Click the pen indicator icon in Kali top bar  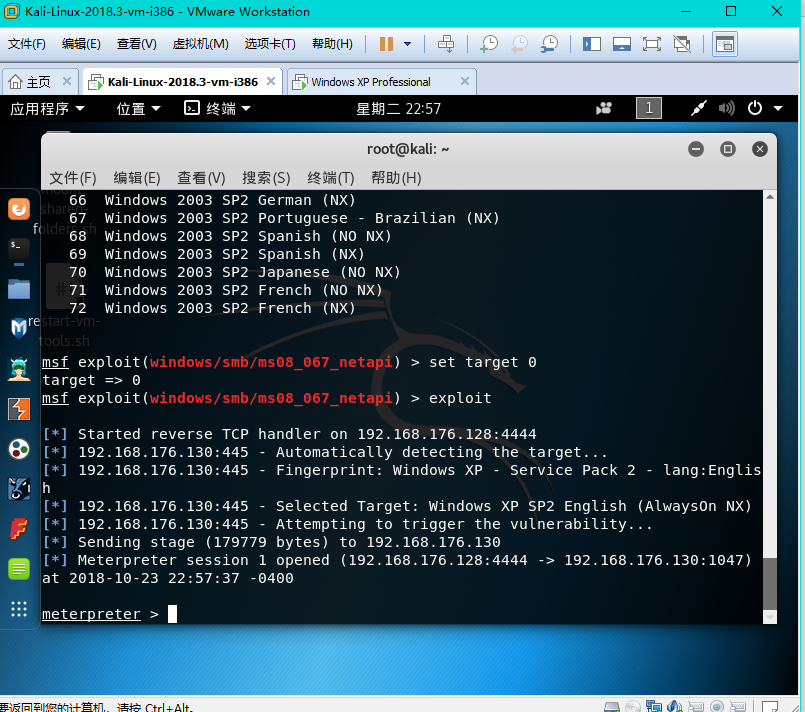[x=698, y=108]
